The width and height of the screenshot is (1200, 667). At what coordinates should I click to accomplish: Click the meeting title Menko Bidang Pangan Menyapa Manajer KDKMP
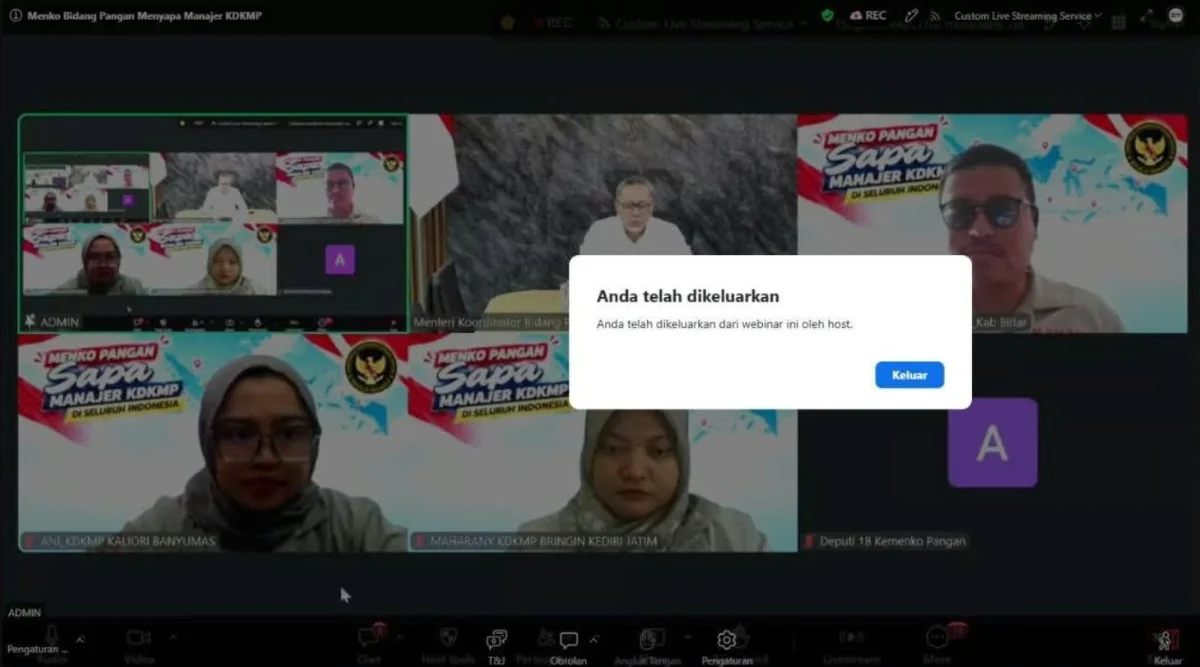[145, 16]
